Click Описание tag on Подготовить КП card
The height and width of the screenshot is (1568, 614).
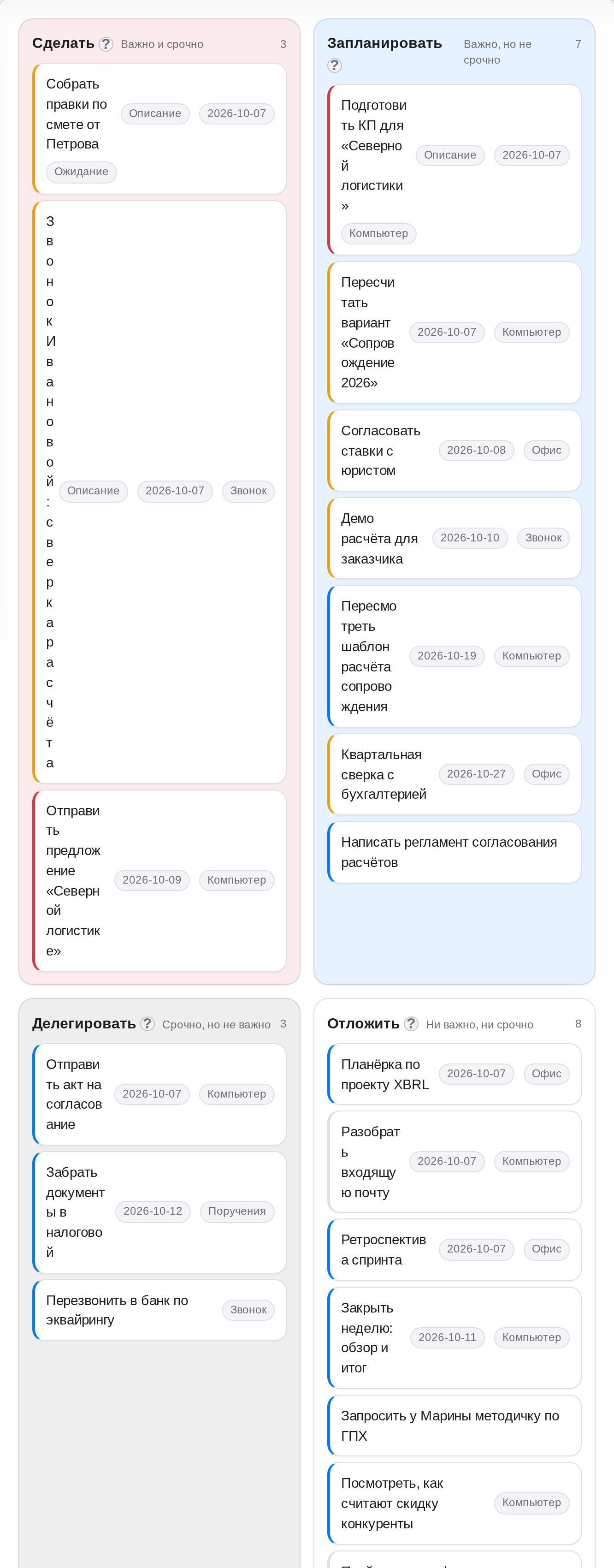click(x=450, y=155)
